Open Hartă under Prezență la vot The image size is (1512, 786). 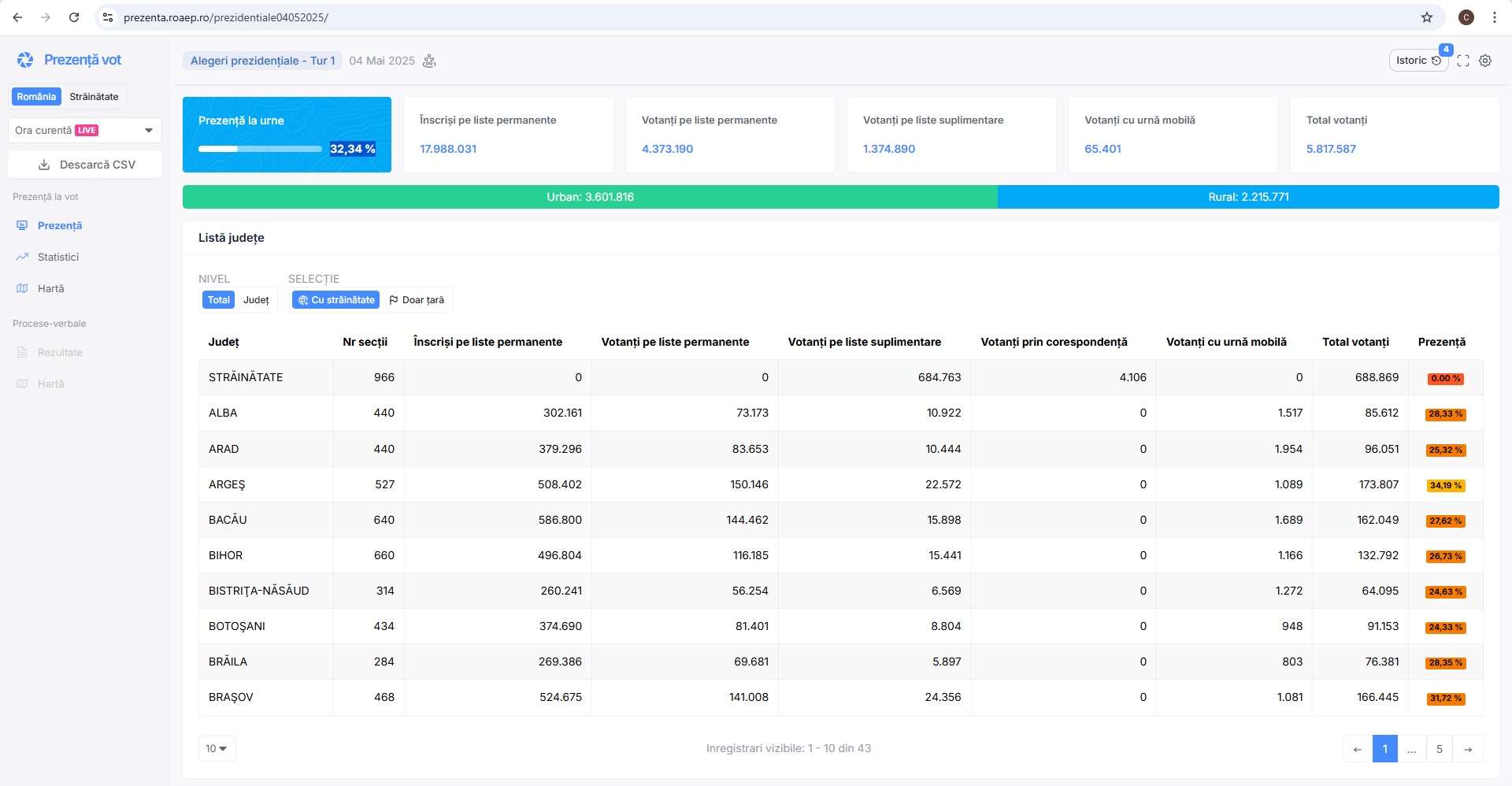click(x=51, y=289)
